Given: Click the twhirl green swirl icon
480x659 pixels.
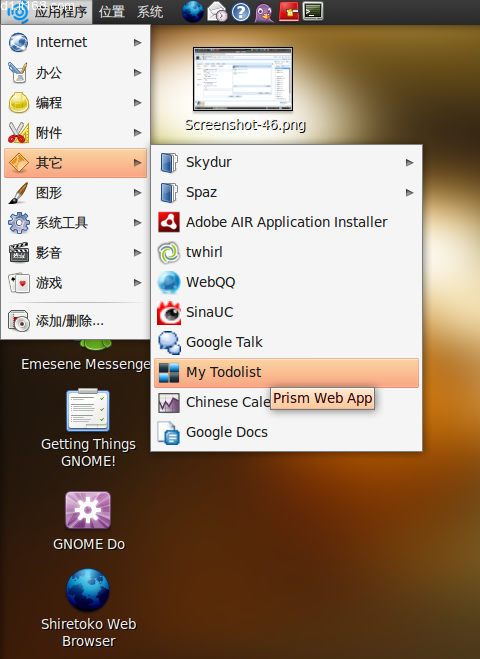Looking at the screenshot, I should (x=169, y=252).
